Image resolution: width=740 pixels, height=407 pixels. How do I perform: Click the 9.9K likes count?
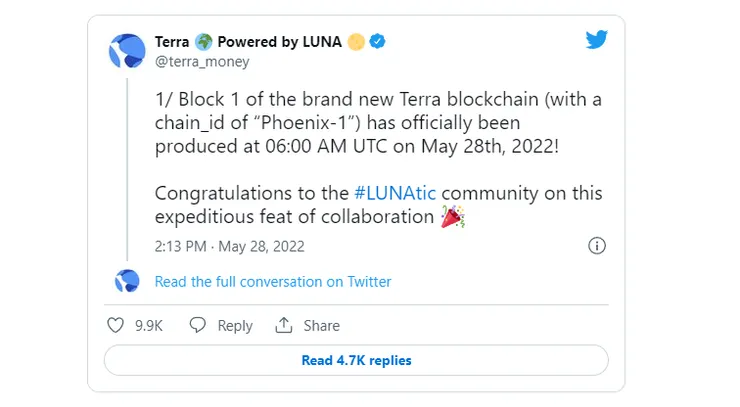(x=149, y=325)
